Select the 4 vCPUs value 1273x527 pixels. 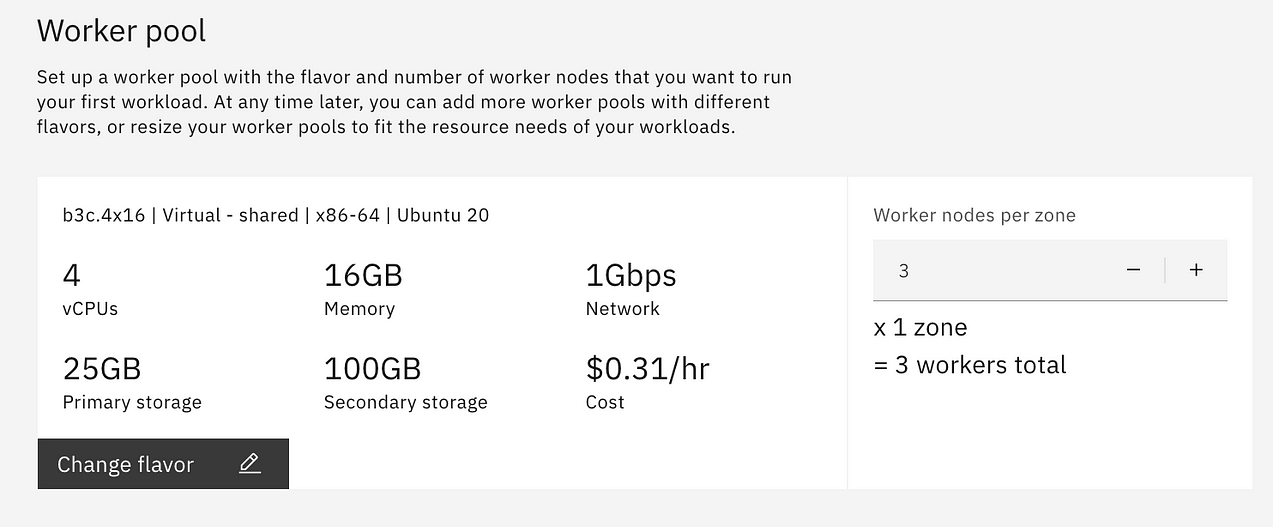[x=71, y=275]
